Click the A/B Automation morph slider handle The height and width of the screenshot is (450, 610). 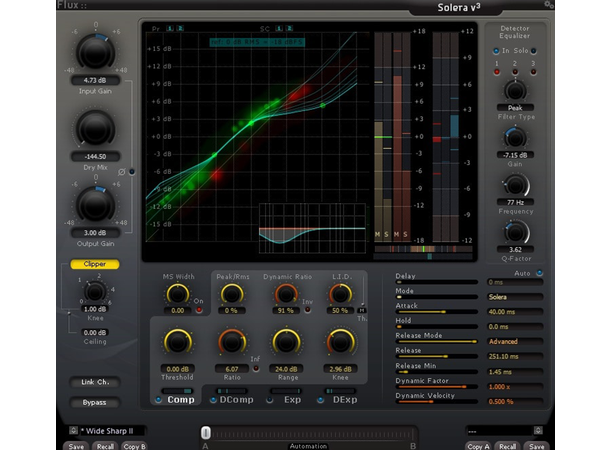coord(206,432)
